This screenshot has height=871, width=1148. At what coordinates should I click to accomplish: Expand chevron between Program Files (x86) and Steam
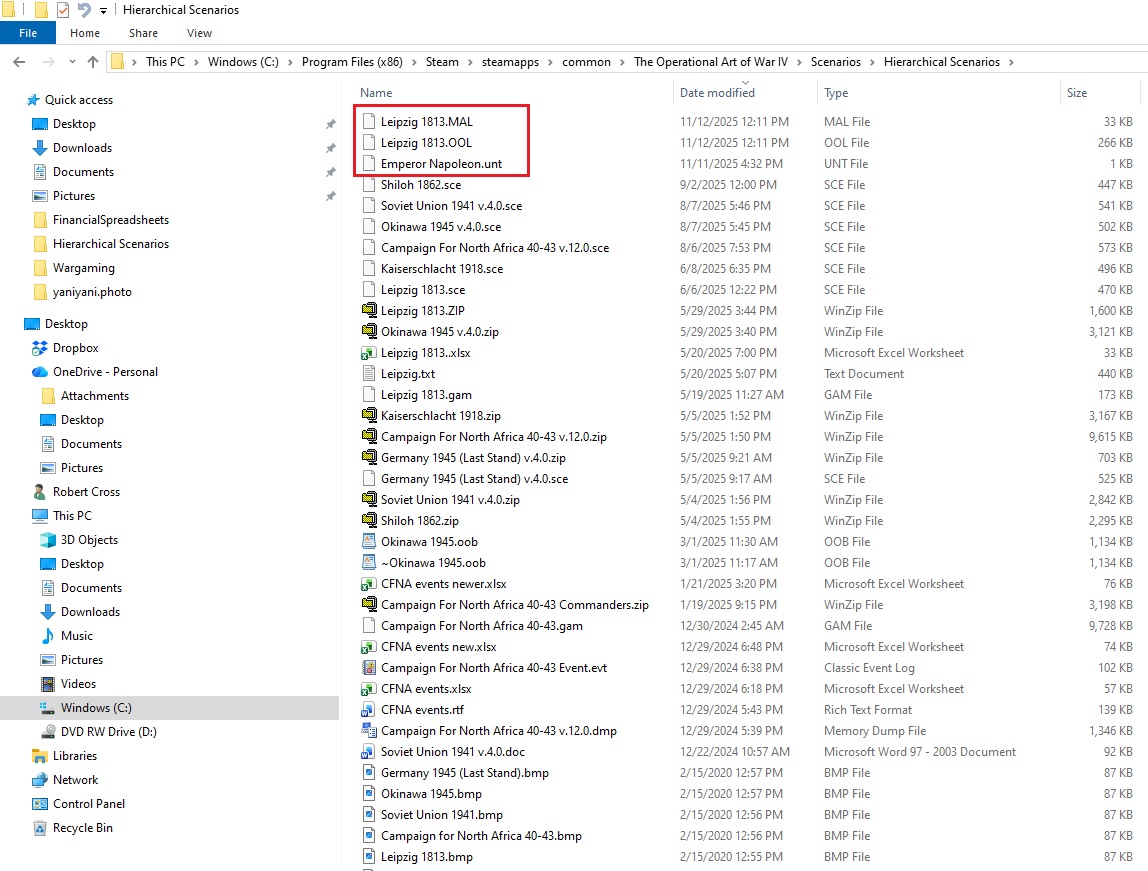point(414,62)
